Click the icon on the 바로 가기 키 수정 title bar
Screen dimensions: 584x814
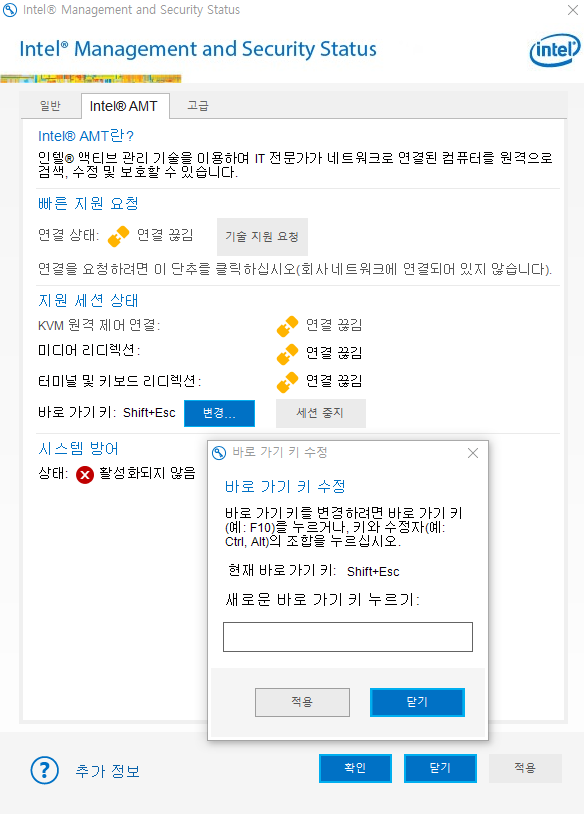218,452
